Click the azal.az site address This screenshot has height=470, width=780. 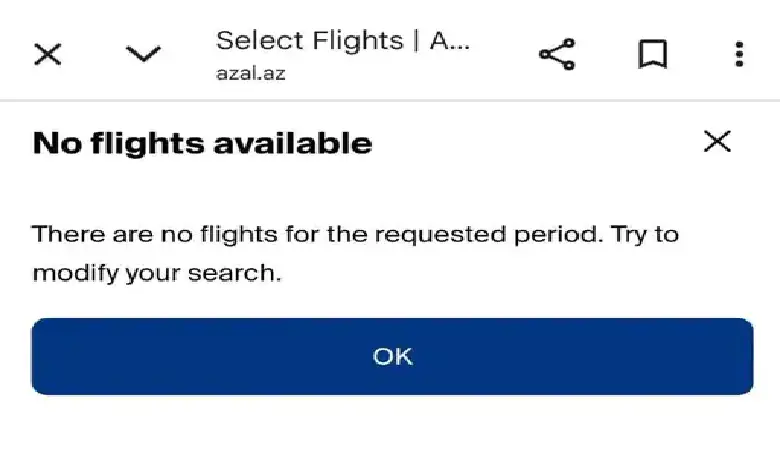(x=251, y=74)
